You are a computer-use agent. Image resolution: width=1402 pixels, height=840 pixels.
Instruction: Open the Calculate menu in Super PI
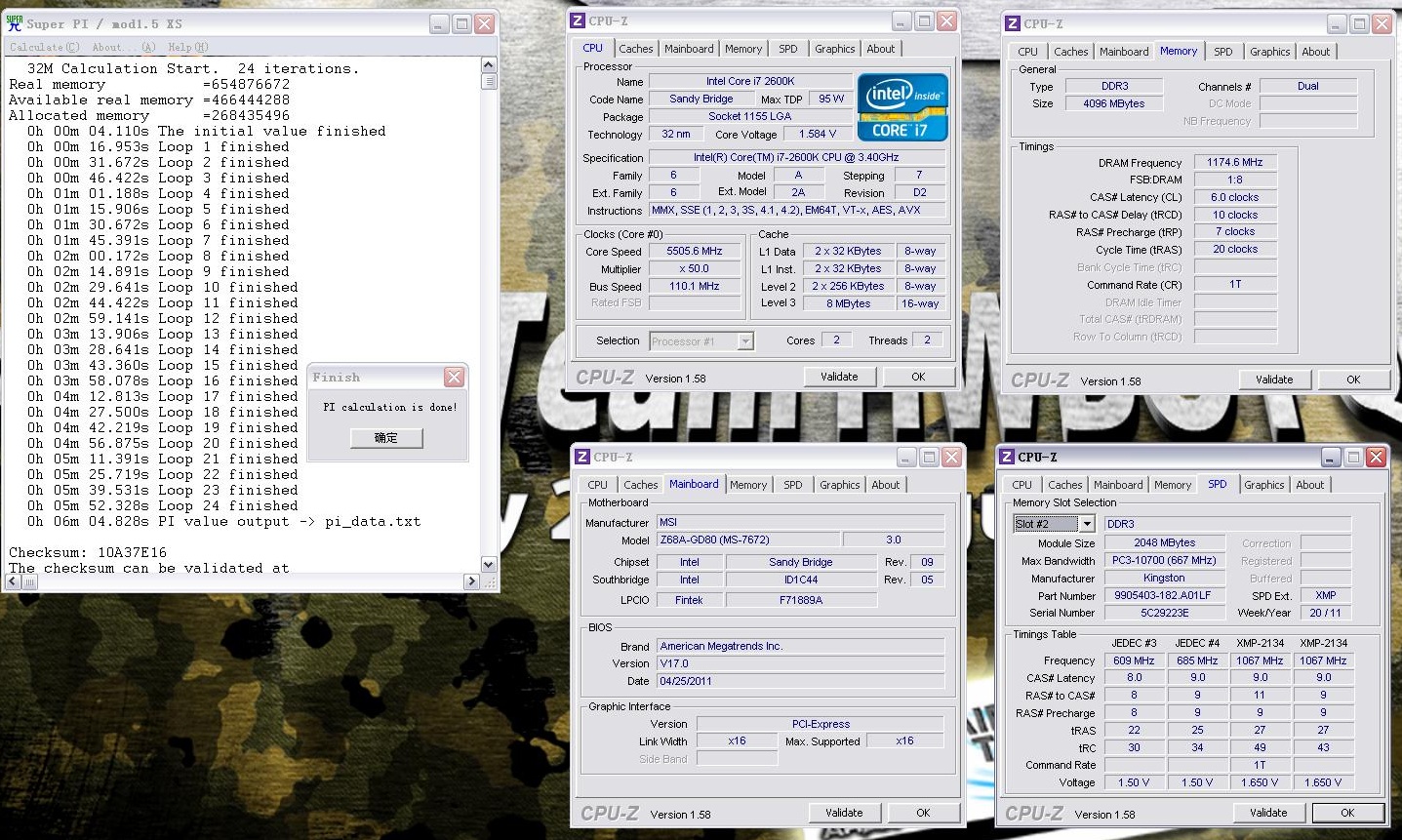click(45, 47)
